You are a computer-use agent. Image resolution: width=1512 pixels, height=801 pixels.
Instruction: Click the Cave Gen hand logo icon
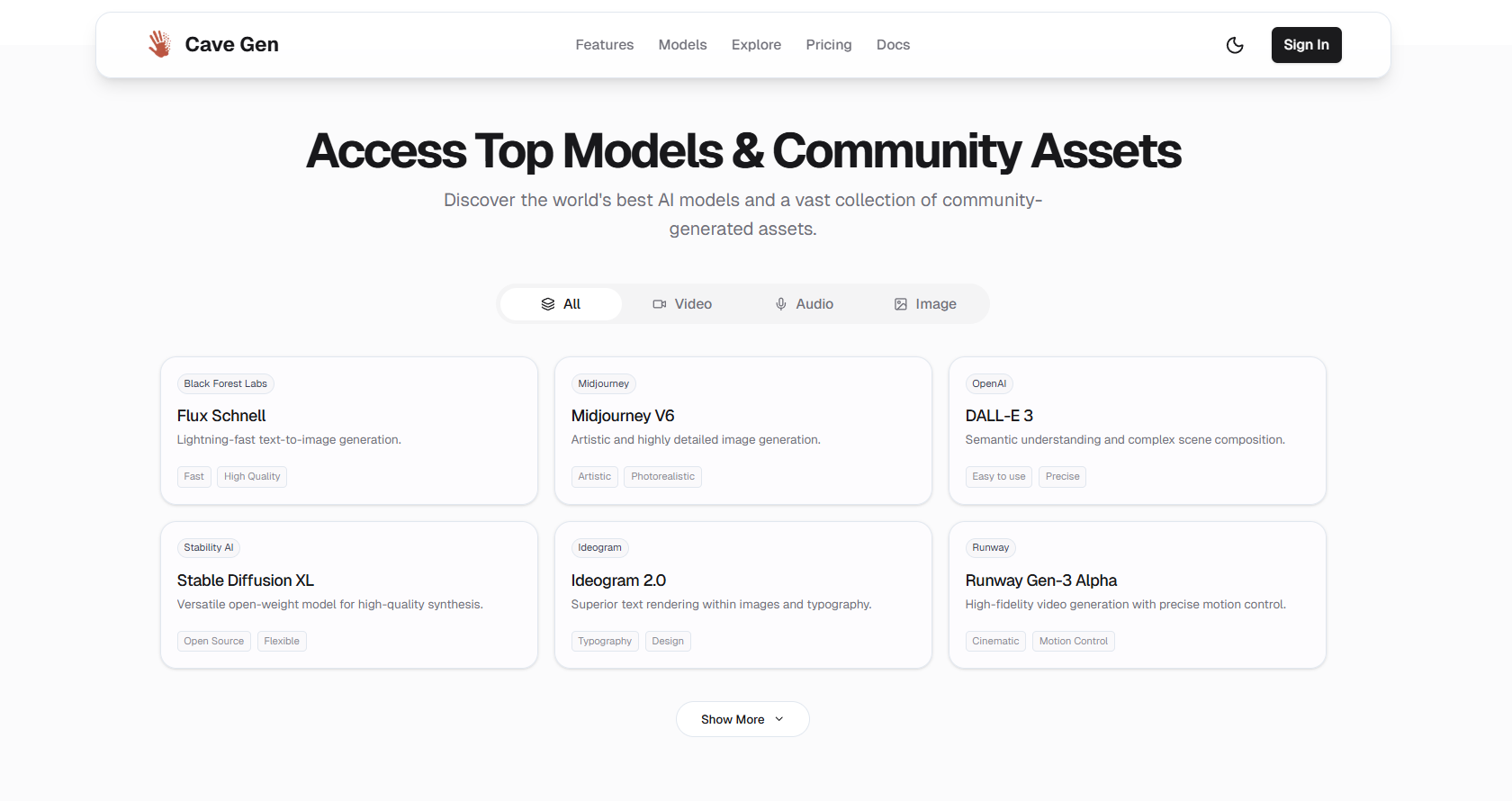tap(159, 44)
